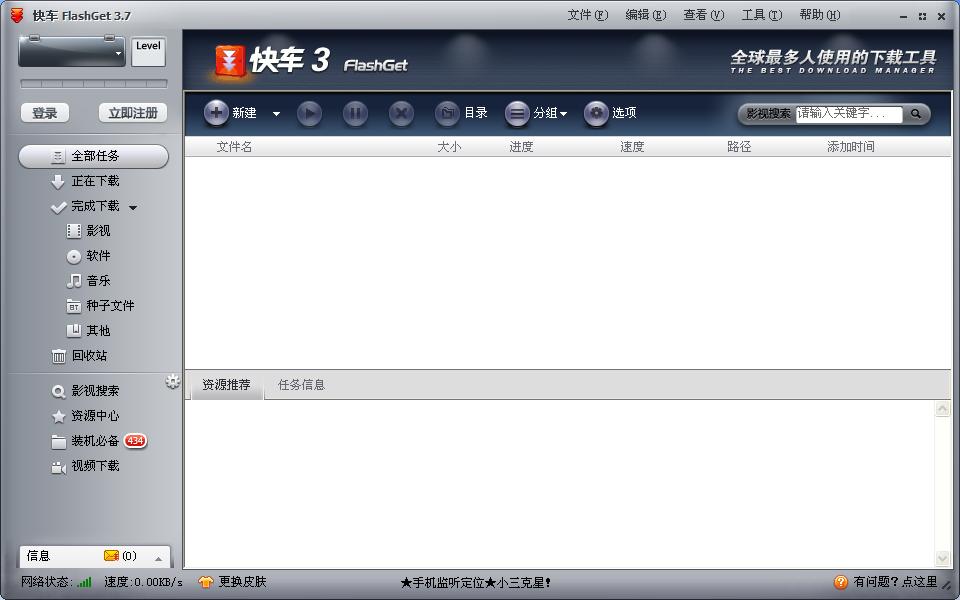Run a search with the magnifier icon
The height and width of the screenshot is (600, 960).
tap(914, 114)
